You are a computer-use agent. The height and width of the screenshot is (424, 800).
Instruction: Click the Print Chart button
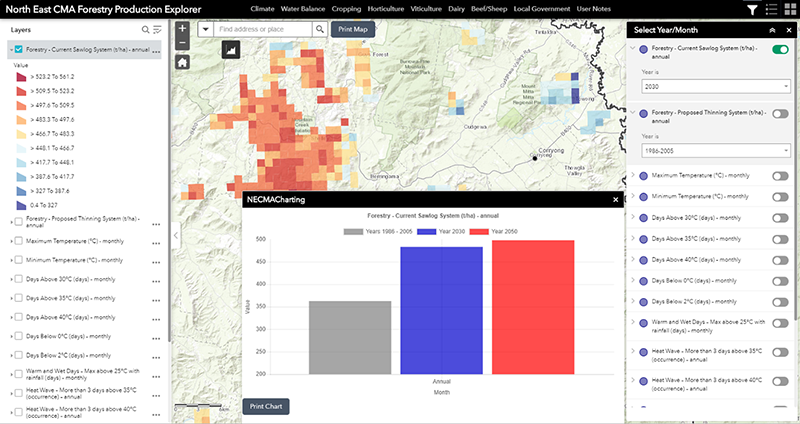pyautogui.click(x=265, y=406)
